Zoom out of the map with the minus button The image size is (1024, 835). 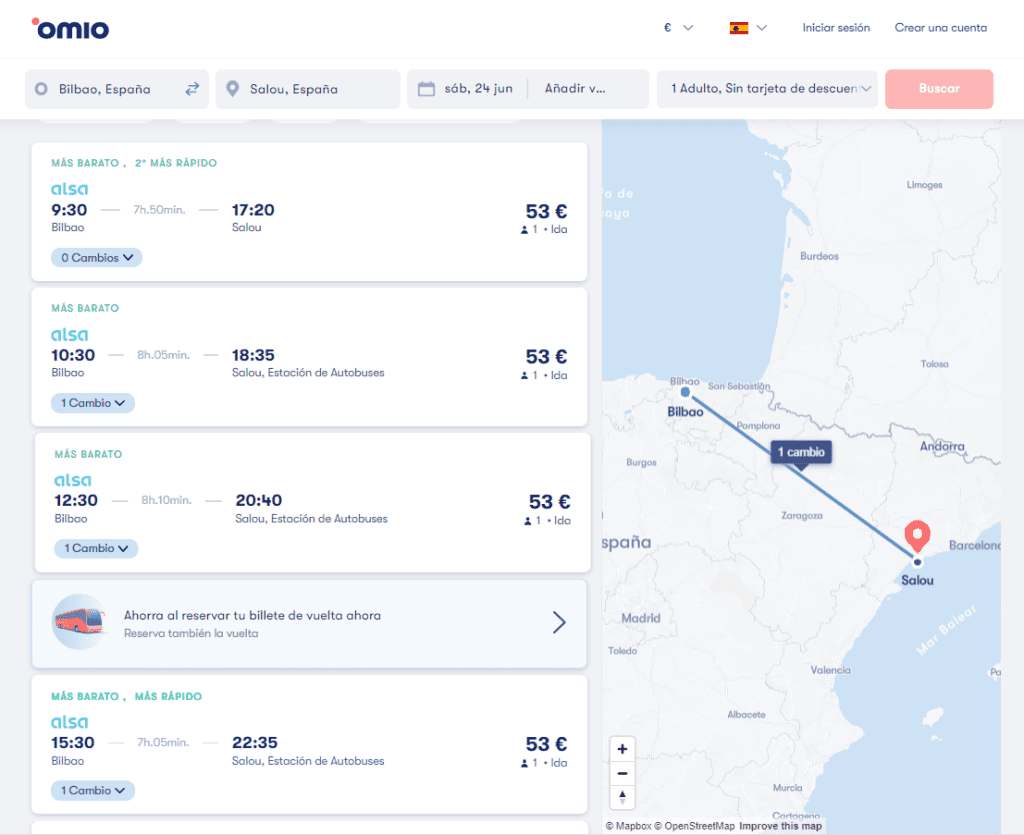point(622,774)
